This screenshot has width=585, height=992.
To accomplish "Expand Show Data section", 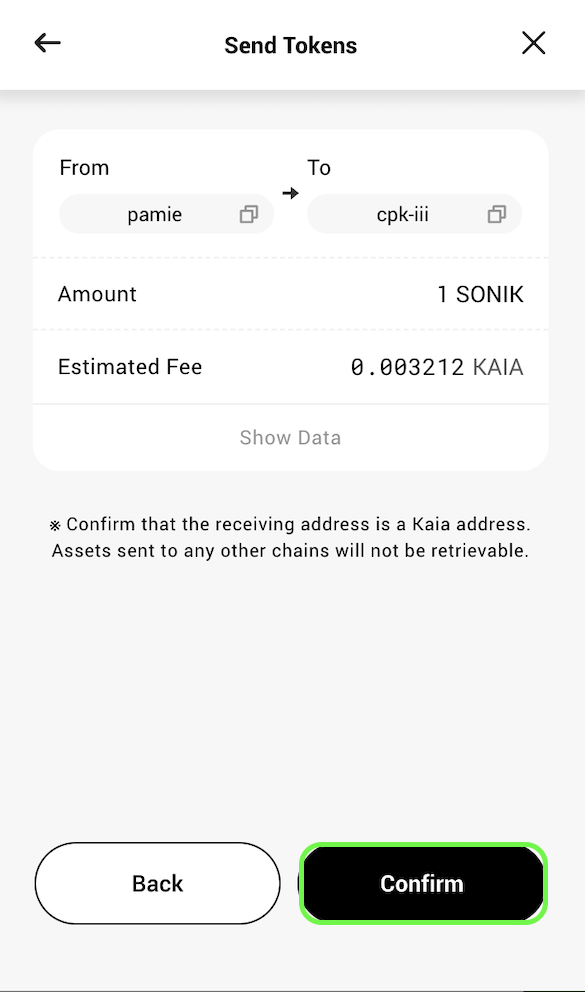I will tap(290, 437).
